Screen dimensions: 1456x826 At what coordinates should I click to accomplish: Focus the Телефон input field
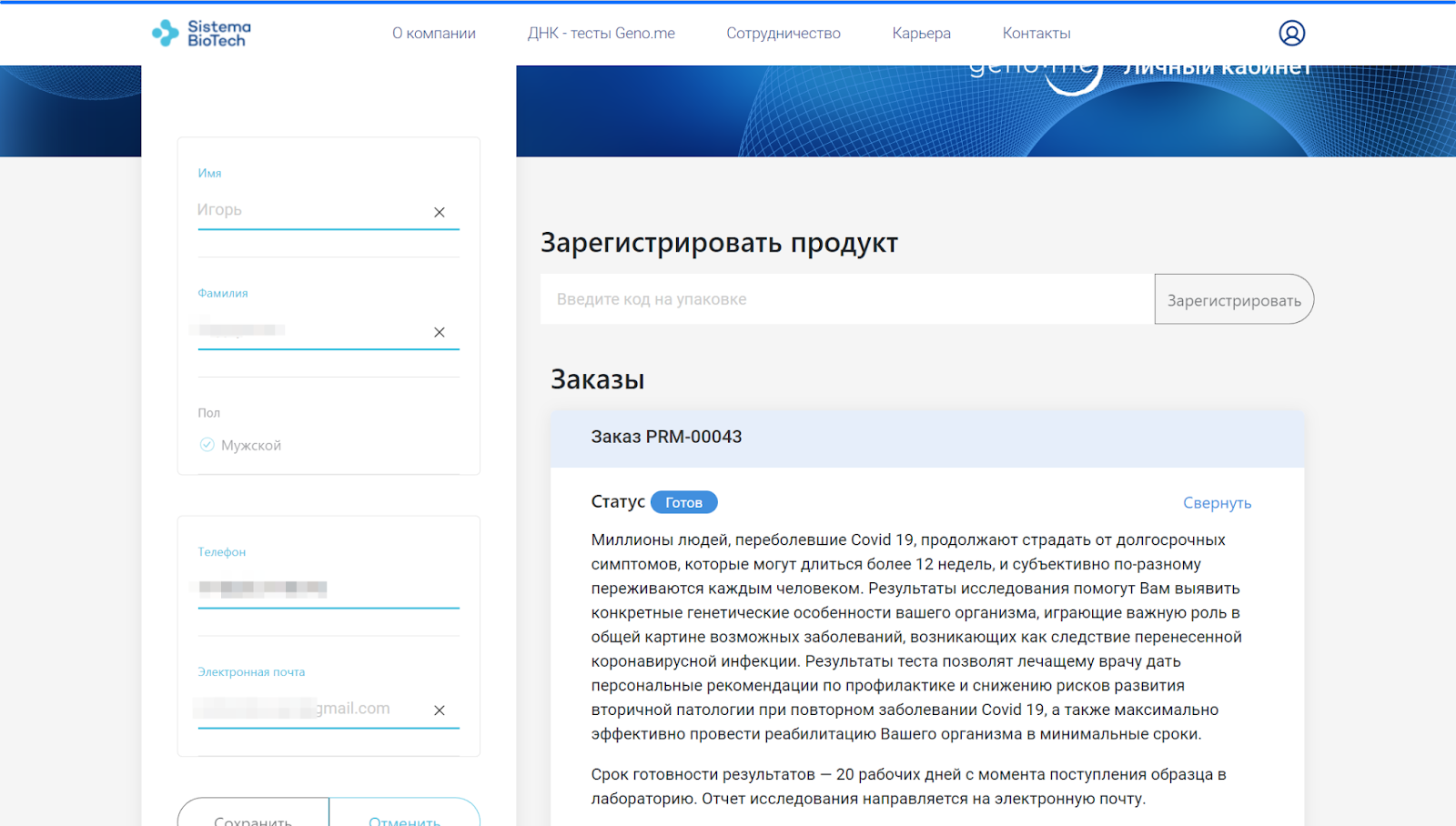point(329,589)
